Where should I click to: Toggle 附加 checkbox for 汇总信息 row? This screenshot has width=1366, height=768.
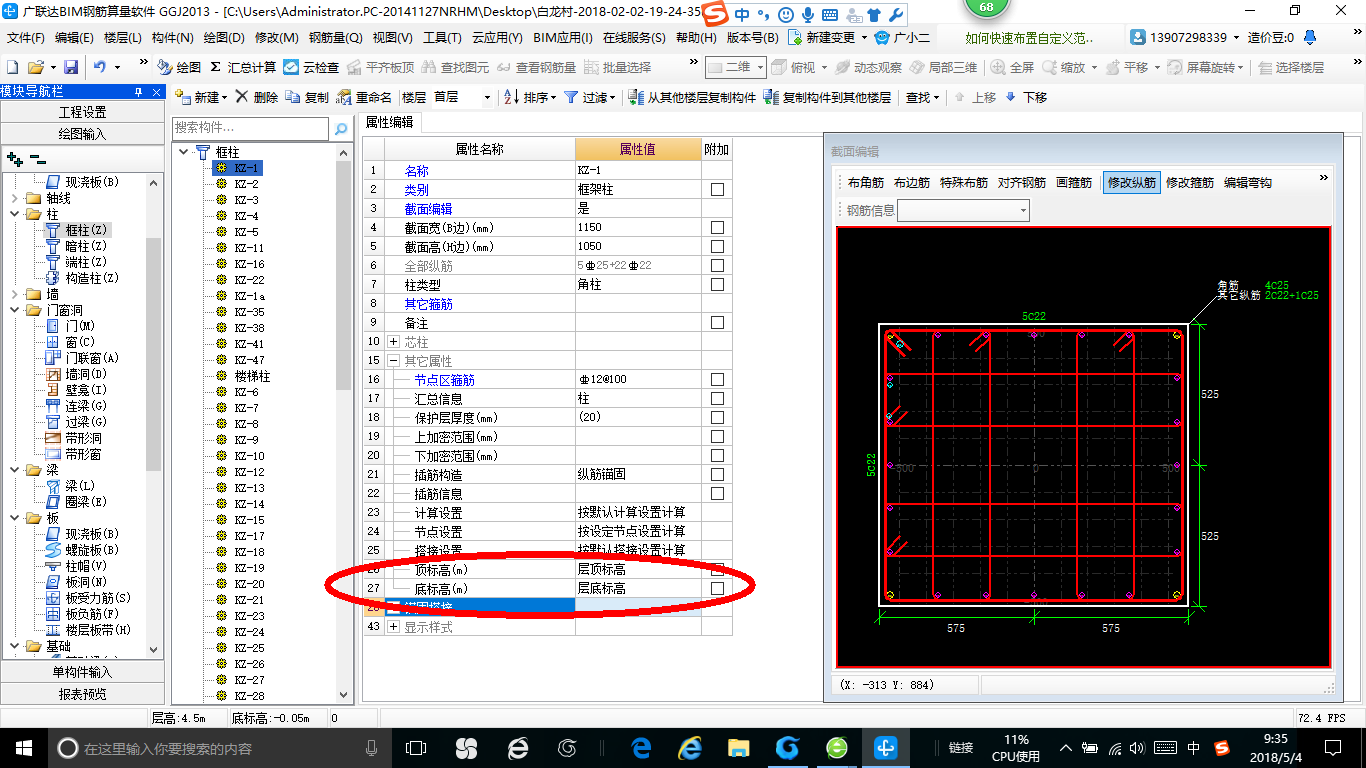pos(717,399)
